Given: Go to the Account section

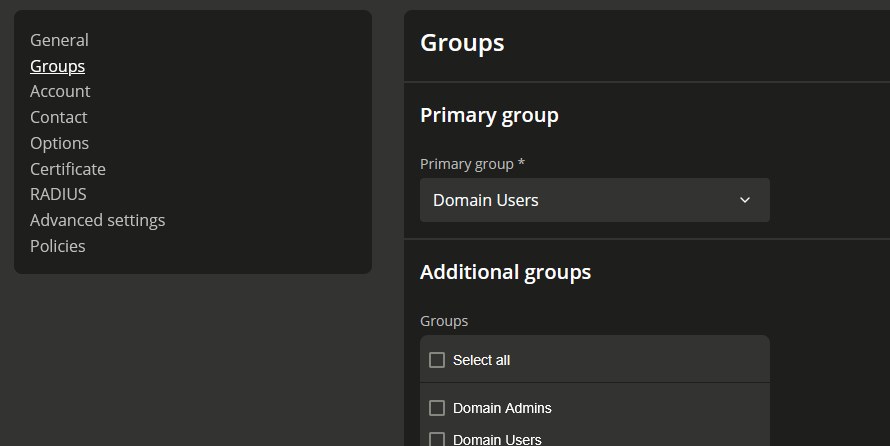Looking at the screenshot, I should (60, 91).
